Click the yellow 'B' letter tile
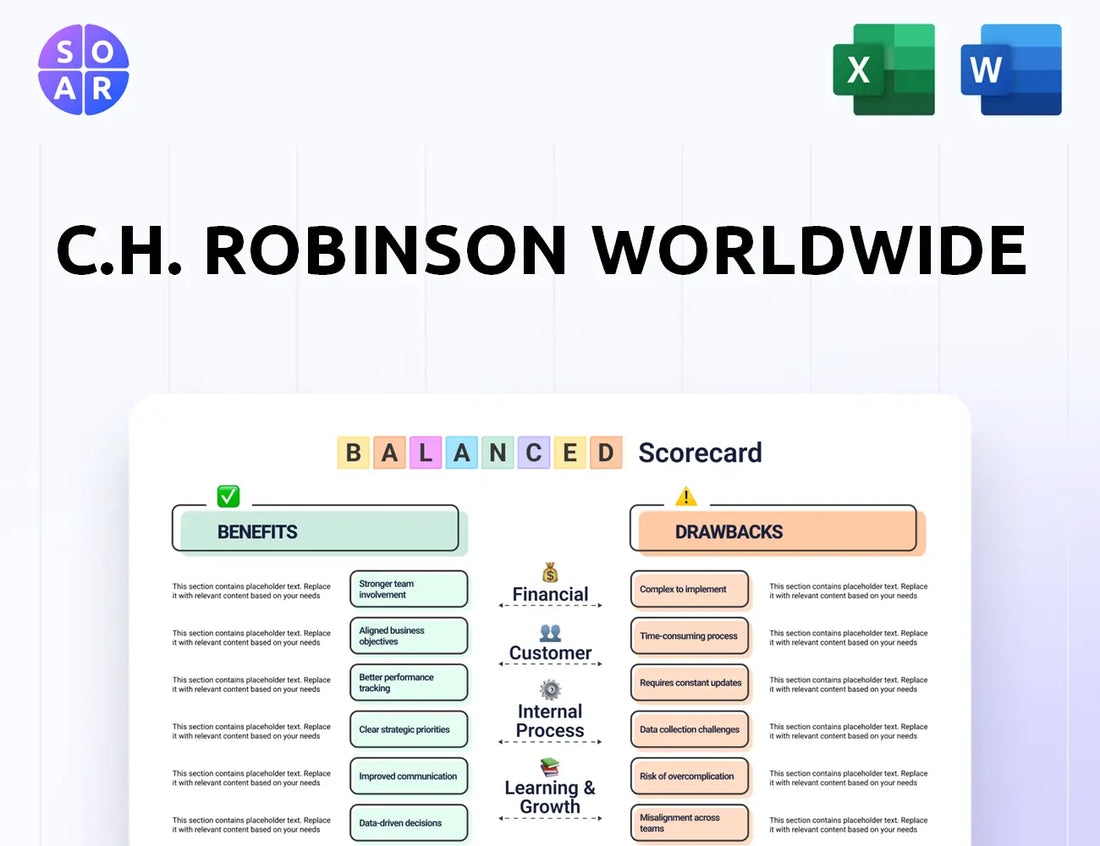Viewport: 1100px width, 846px height. coord(354,452)
